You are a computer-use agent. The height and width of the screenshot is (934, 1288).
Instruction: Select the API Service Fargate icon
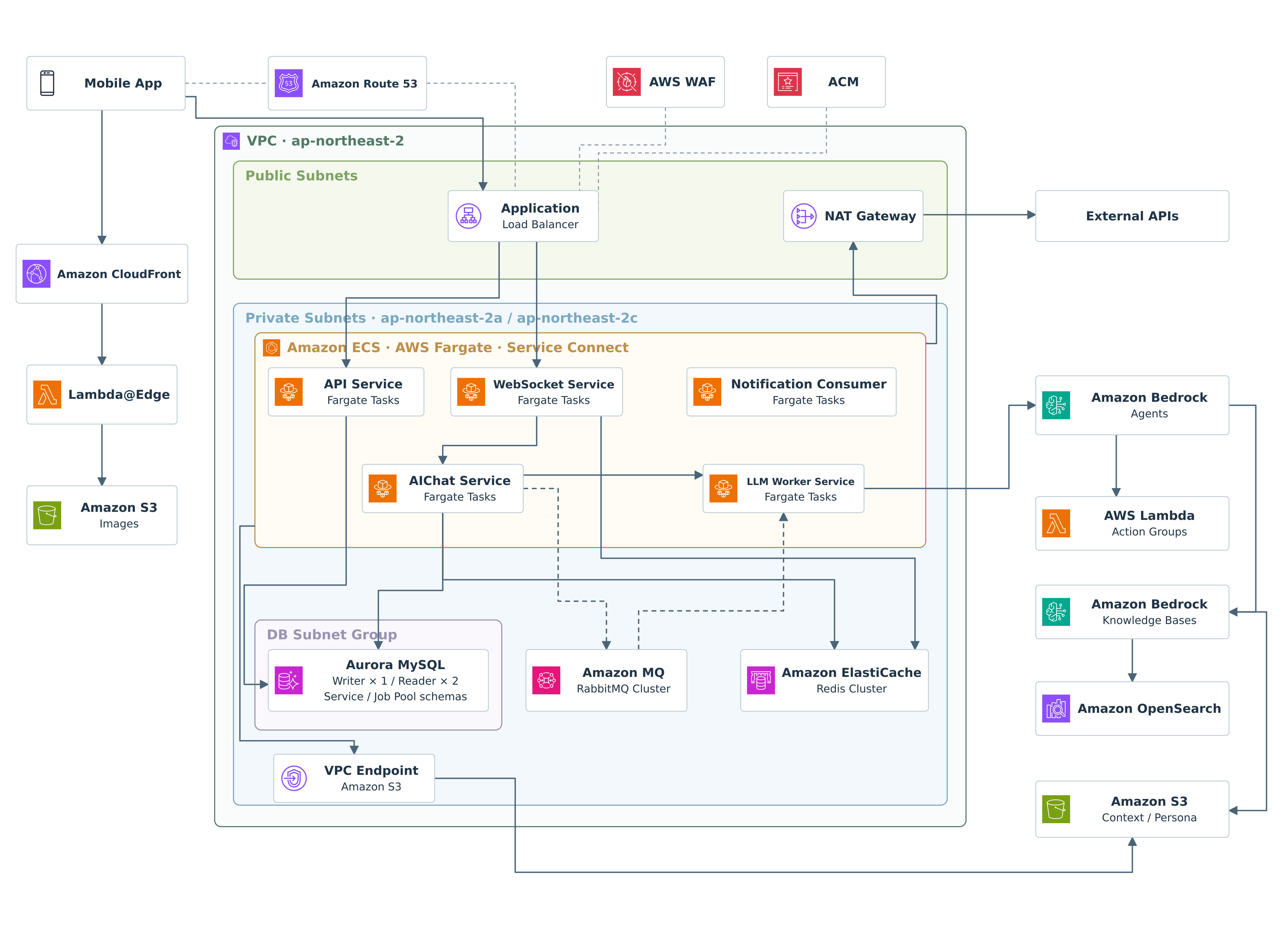coord(288,392)
